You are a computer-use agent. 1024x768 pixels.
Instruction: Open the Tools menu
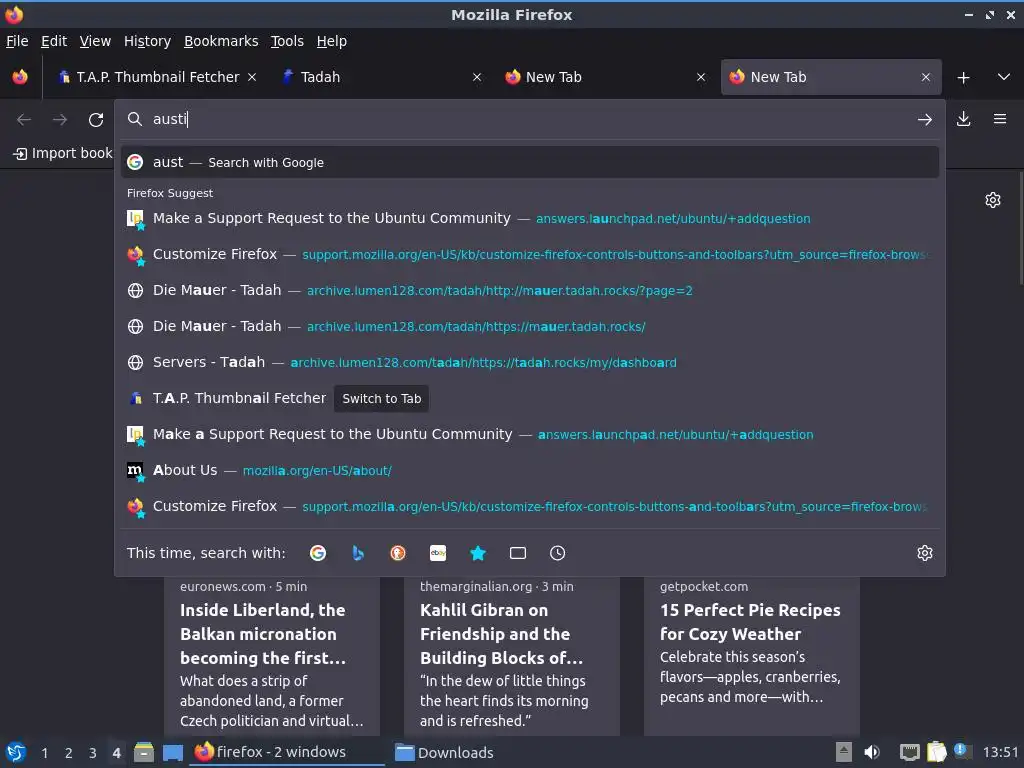(287, 41)
